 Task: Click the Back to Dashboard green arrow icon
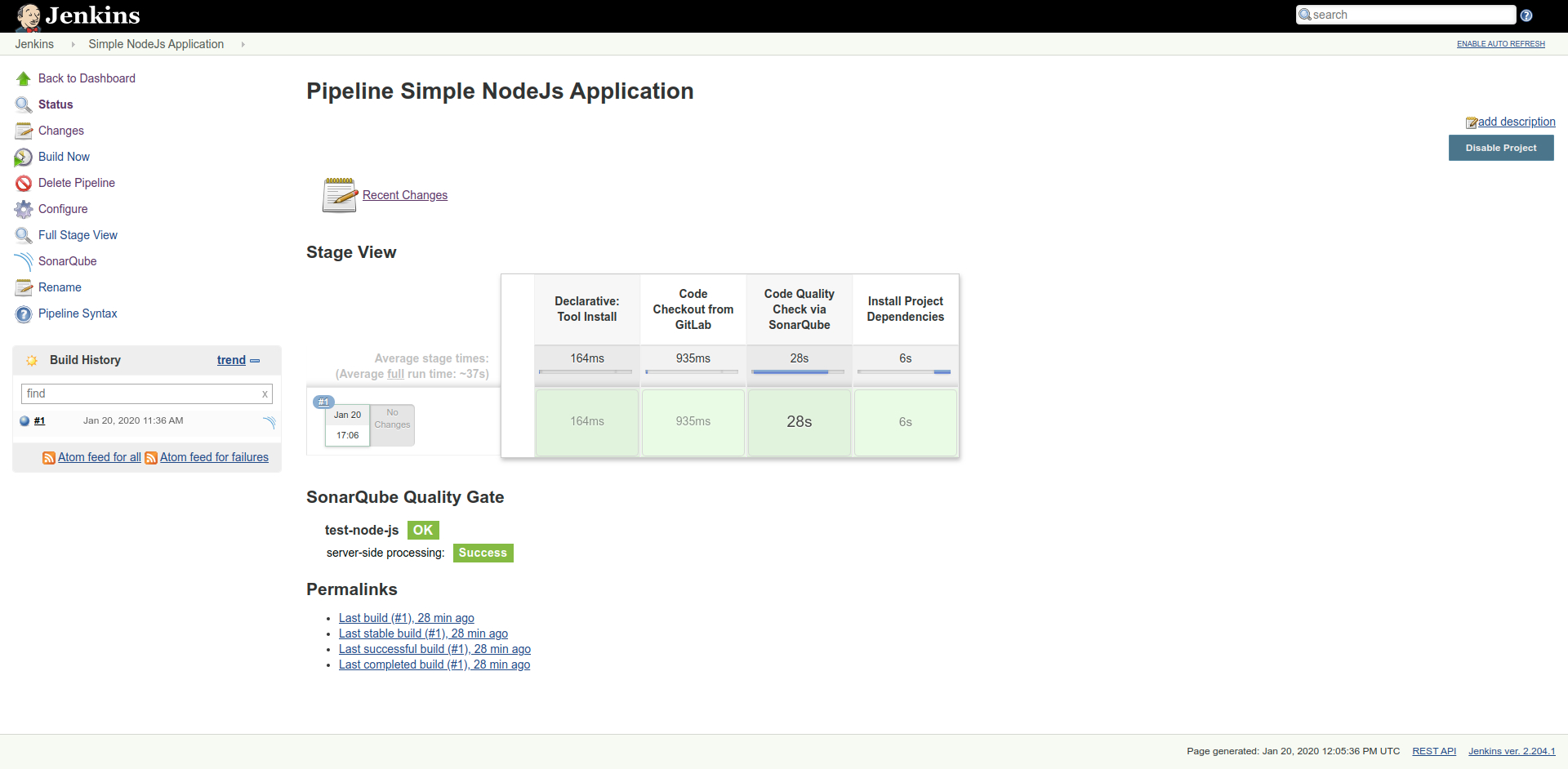coord(23,79)
